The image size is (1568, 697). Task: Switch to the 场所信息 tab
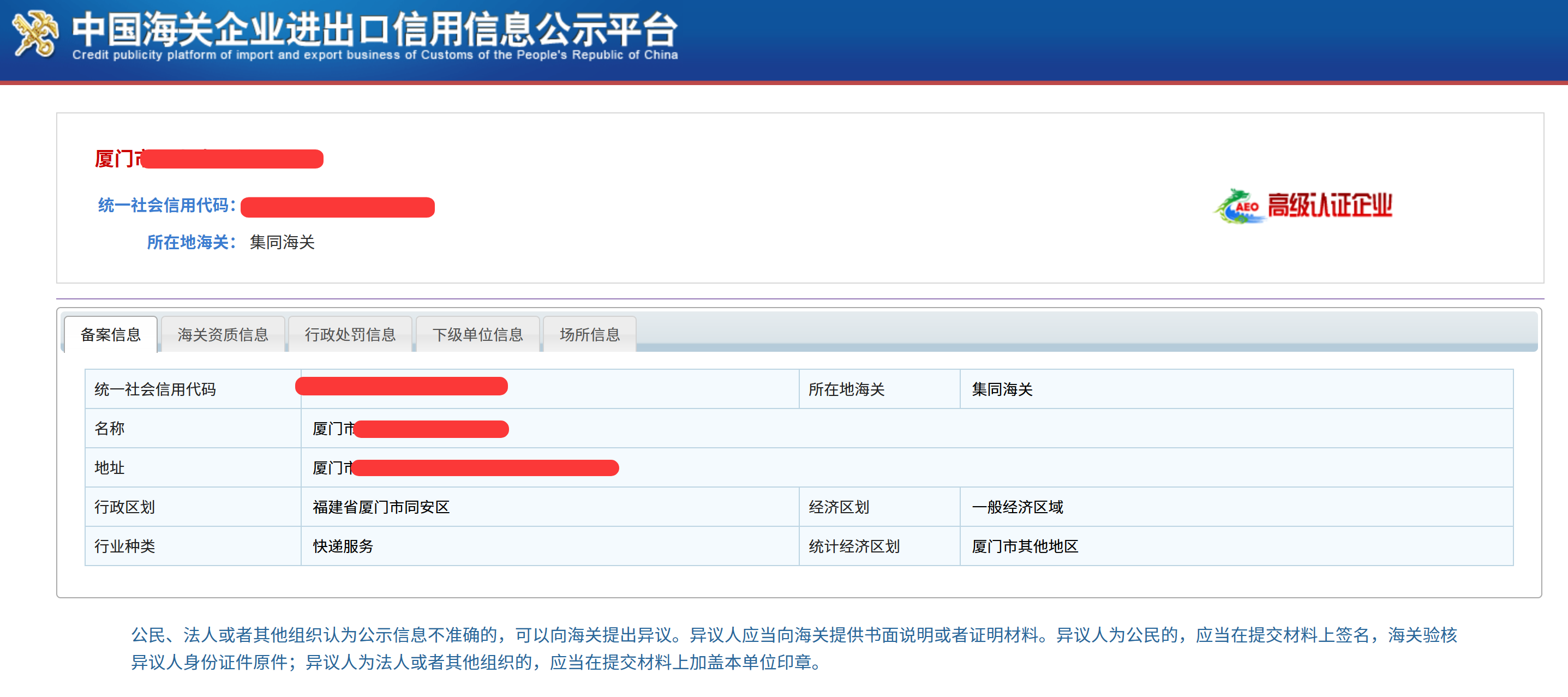(x=589, y=334)
